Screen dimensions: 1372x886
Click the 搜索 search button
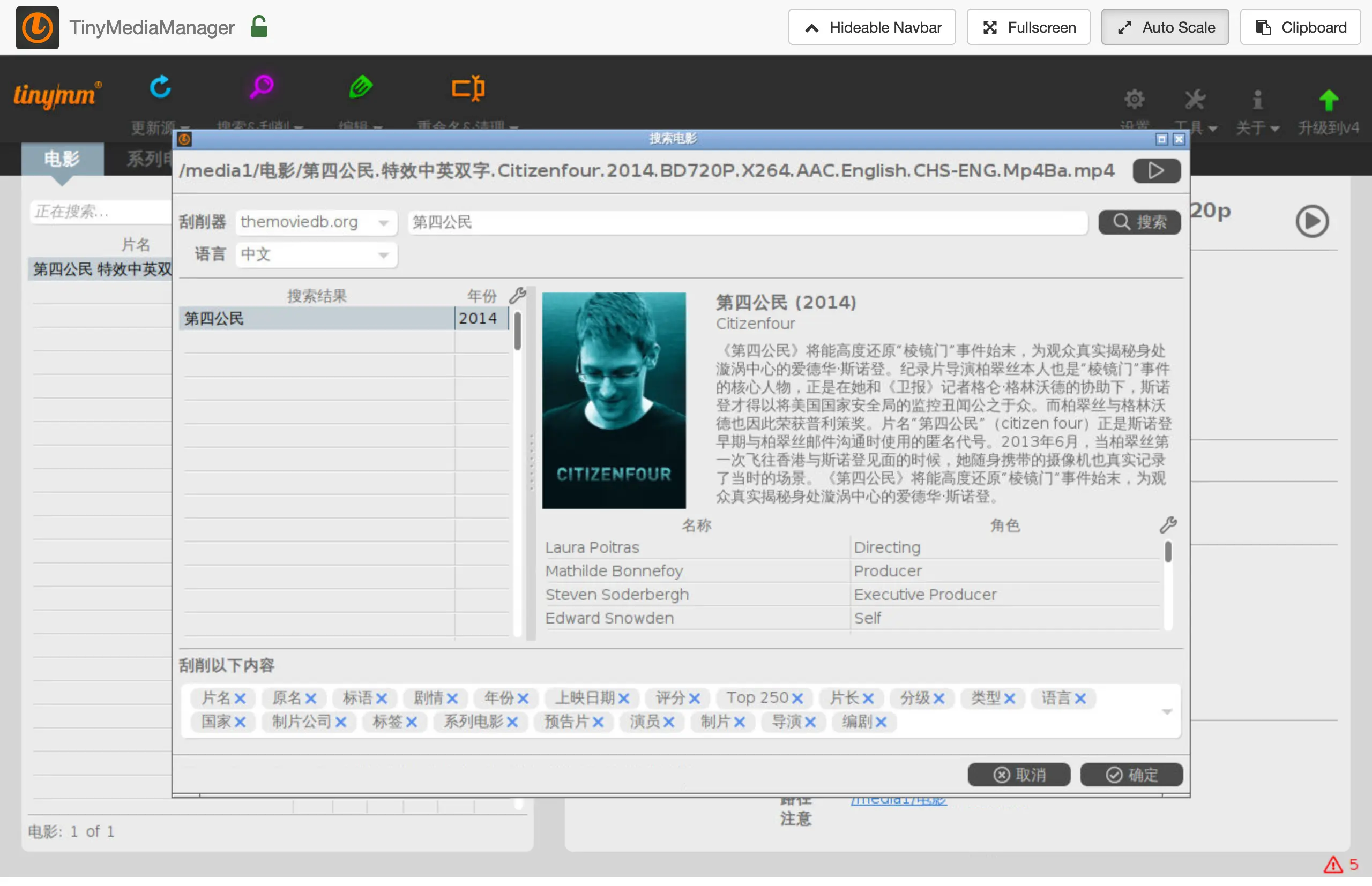[x=1139, y=222]
